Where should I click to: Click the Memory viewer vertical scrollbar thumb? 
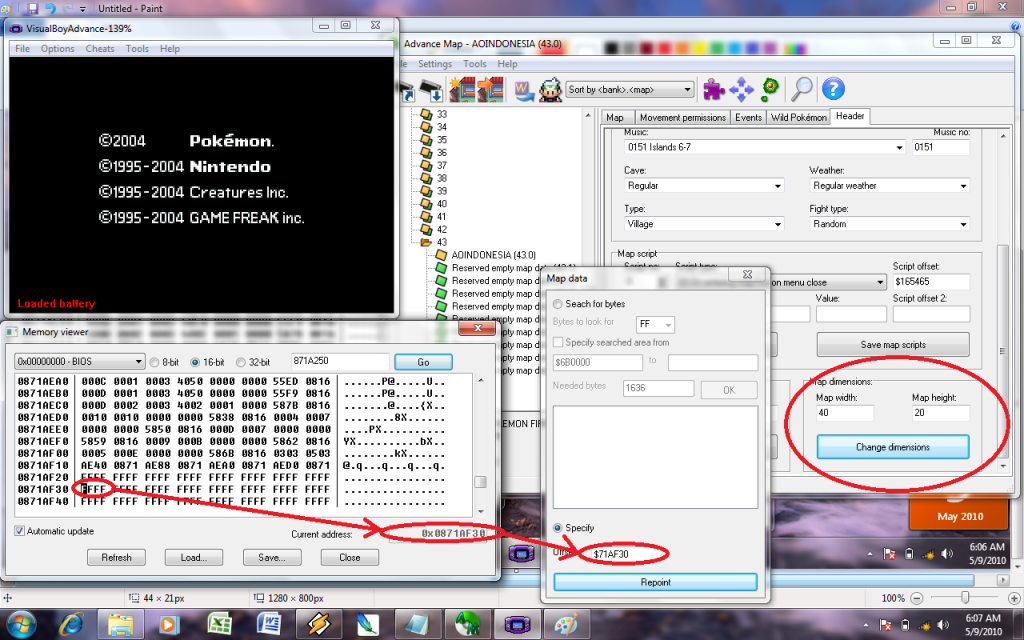(x=480, y=482)
